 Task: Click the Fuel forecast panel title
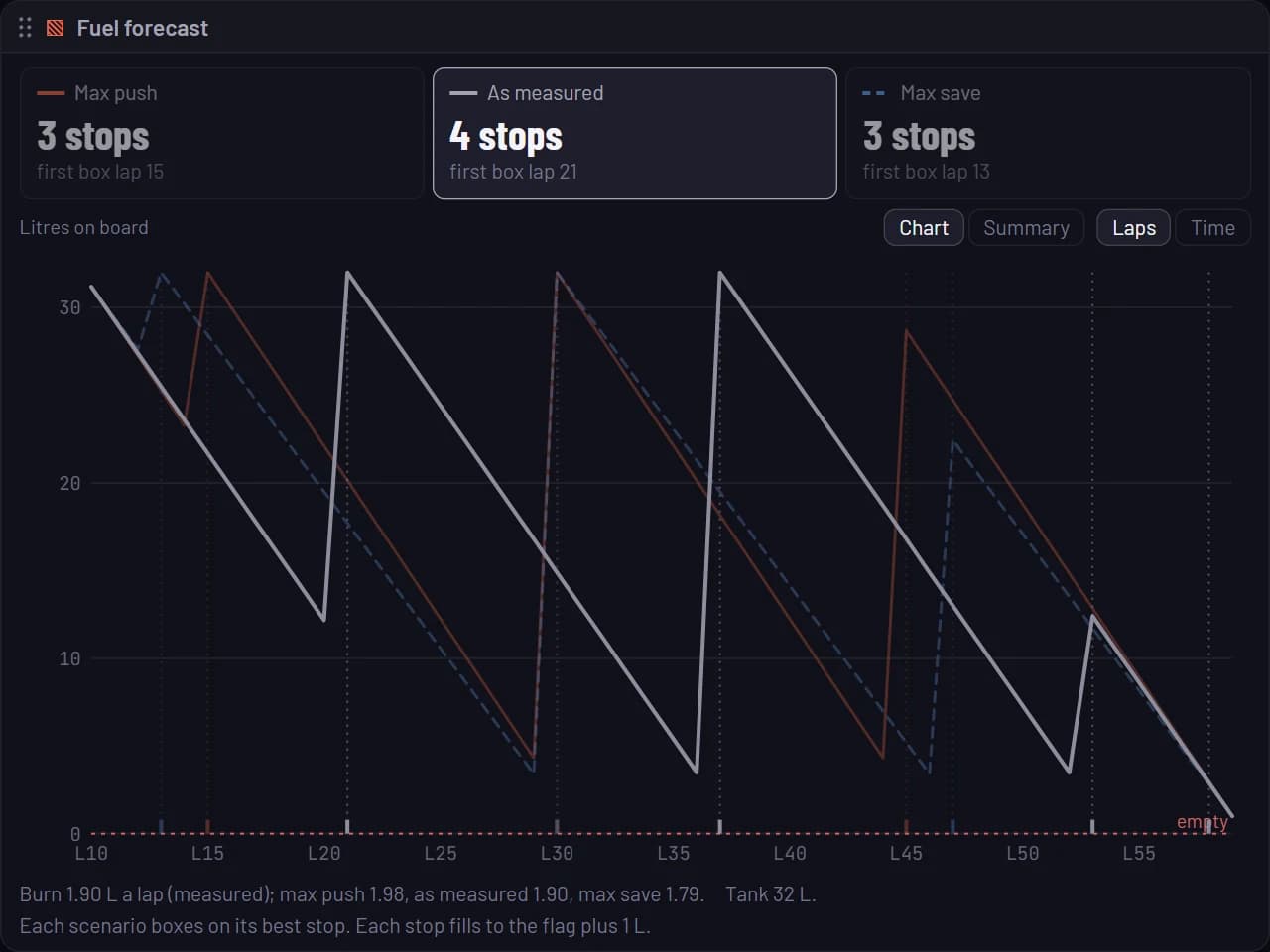[143, 28]
